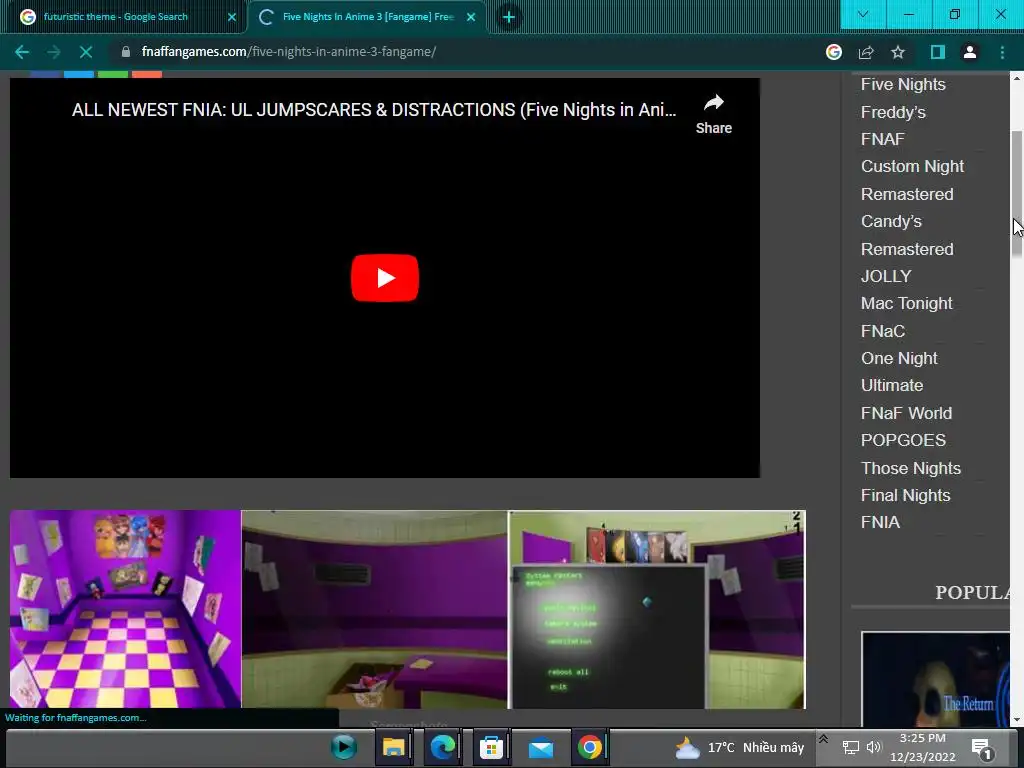
Task: Open the video title ALL NEWEST FNIA link
Action: click(374, 110)
